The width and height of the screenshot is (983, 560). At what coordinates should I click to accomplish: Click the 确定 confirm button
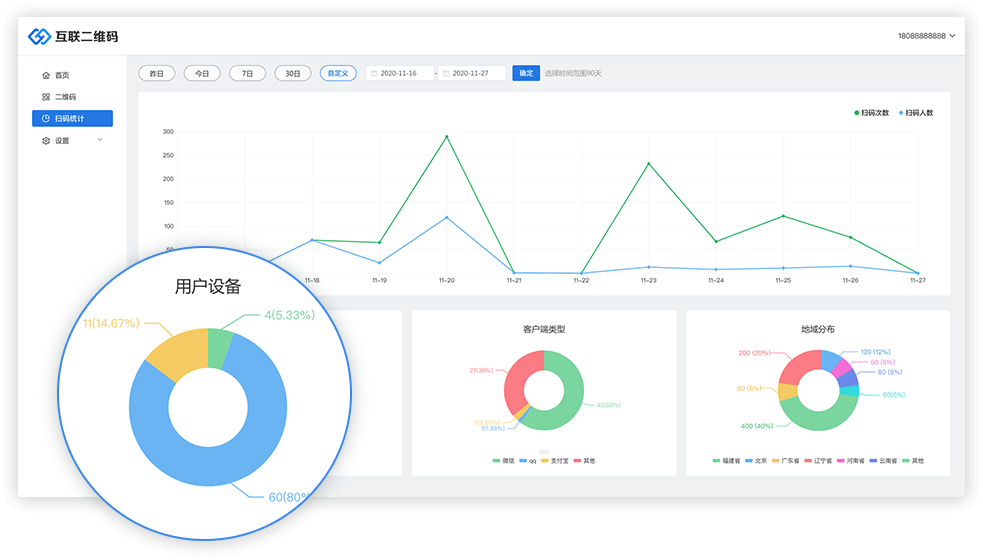[526, 73]
